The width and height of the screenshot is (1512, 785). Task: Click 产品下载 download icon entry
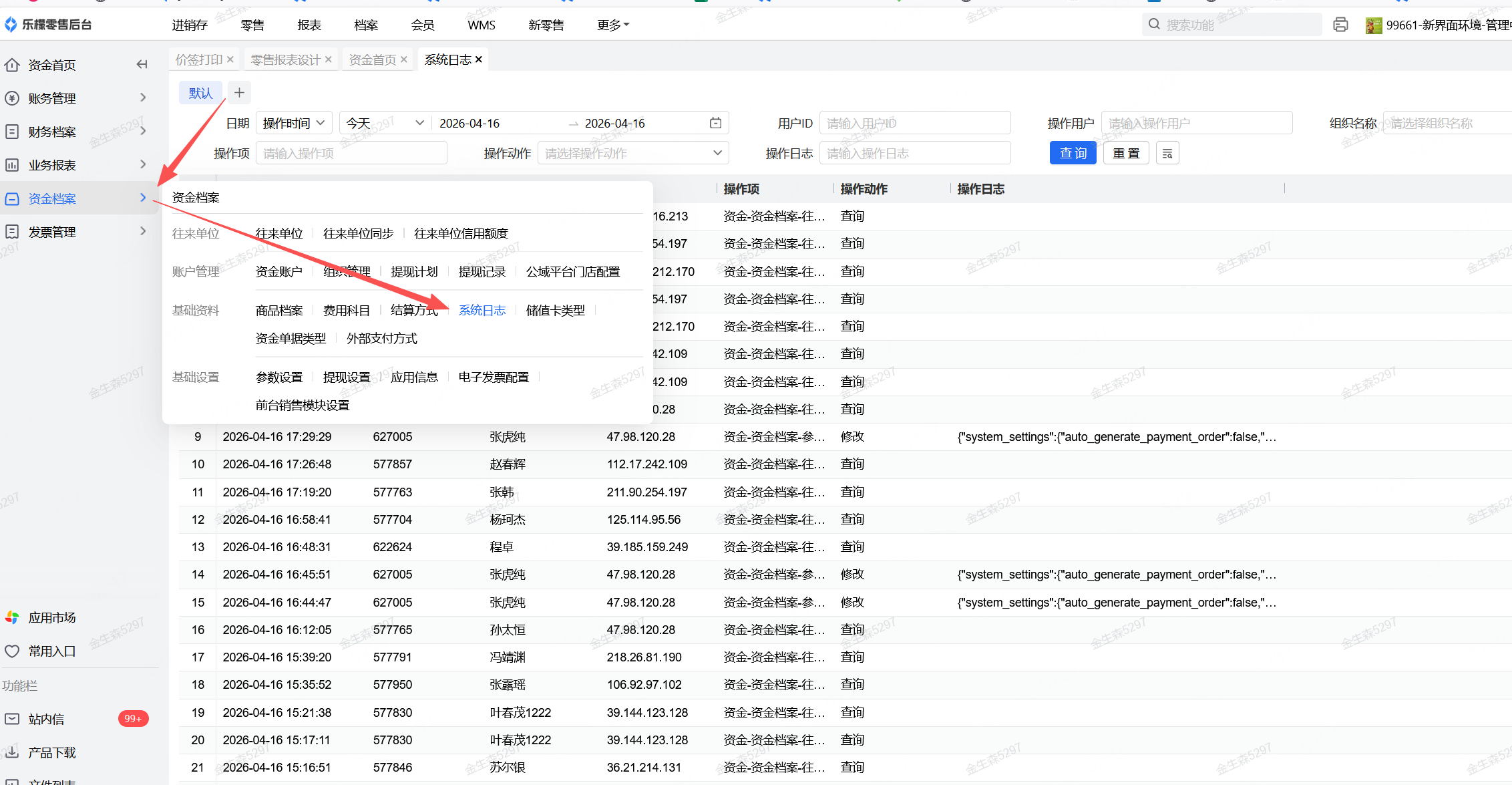[x=51, y=752]
